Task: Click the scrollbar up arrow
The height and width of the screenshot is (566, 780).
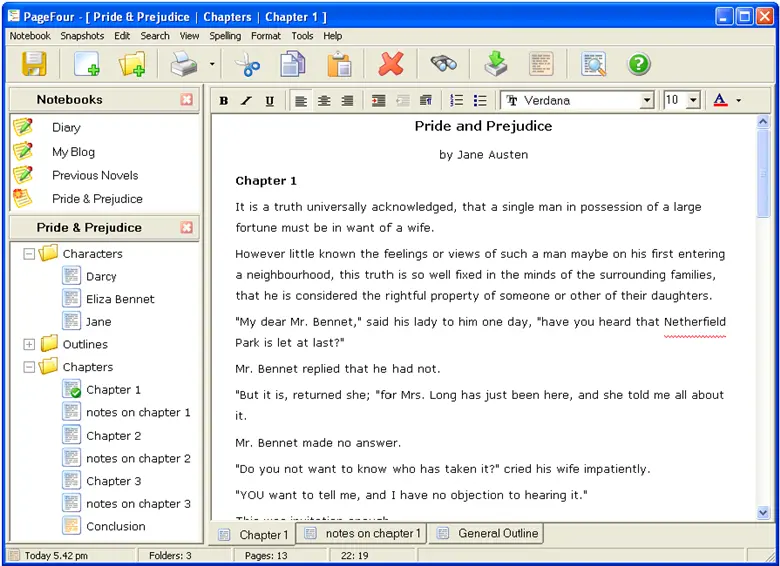Action: [x=763, y=122]
